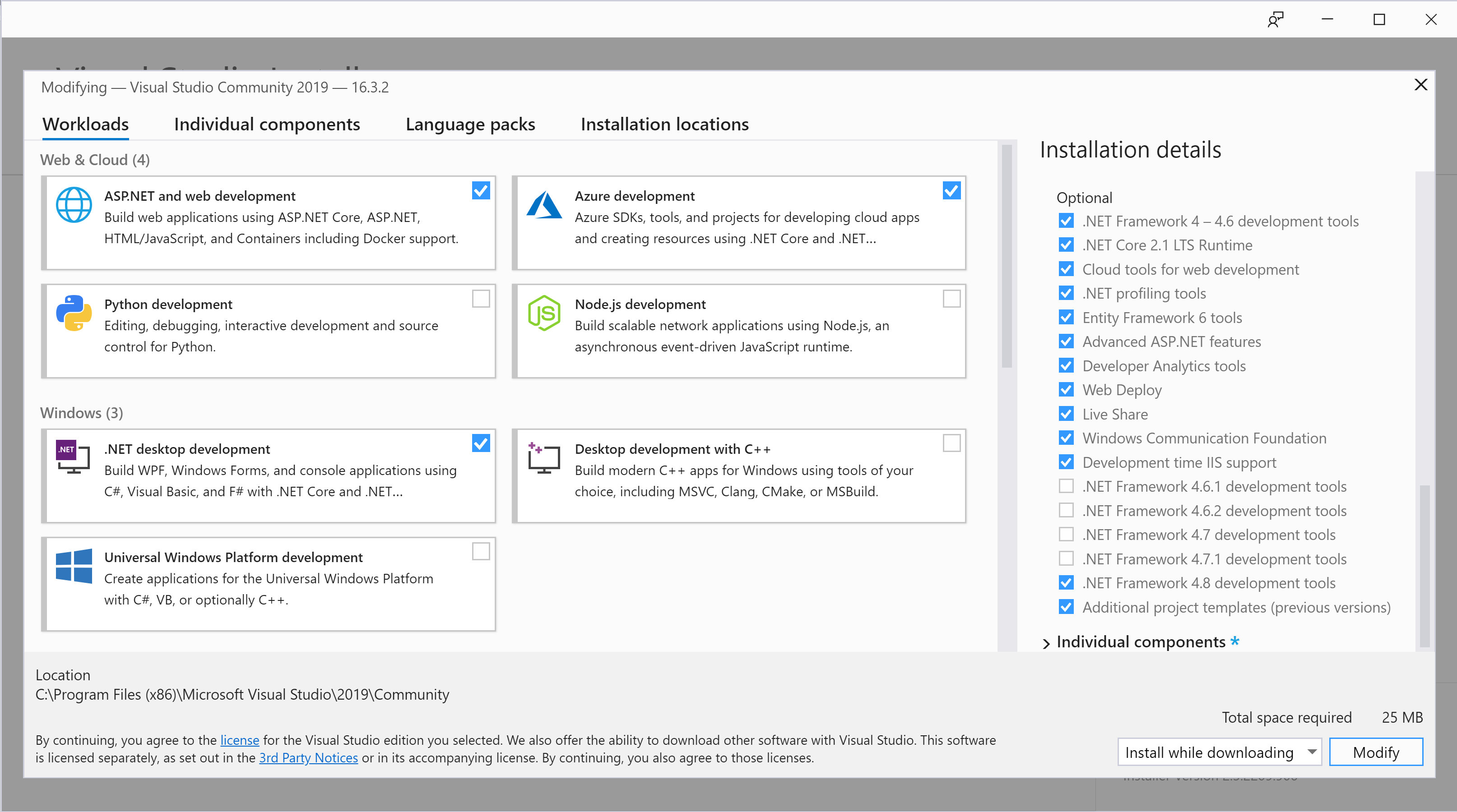This screenshot has height=812, width=1457.
Task: Open the Individual components tab
Action: coord(267,125)
